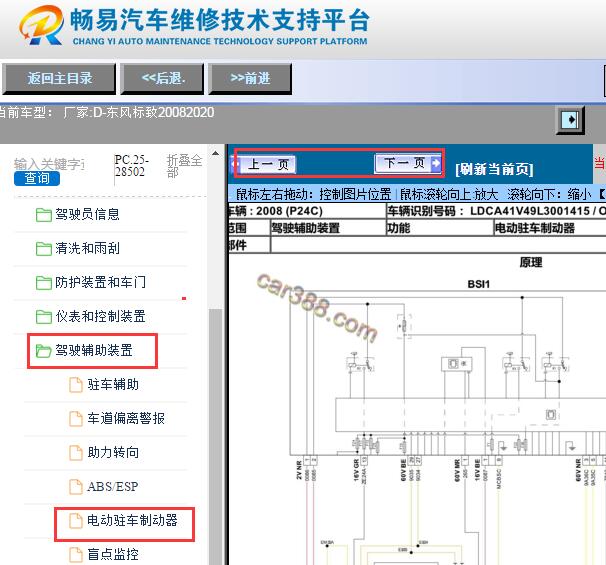The width and height of the screenshot is (606, 565).
Task: Click page icon beside 驻车辅助
Action: click(x=76, y=385)
